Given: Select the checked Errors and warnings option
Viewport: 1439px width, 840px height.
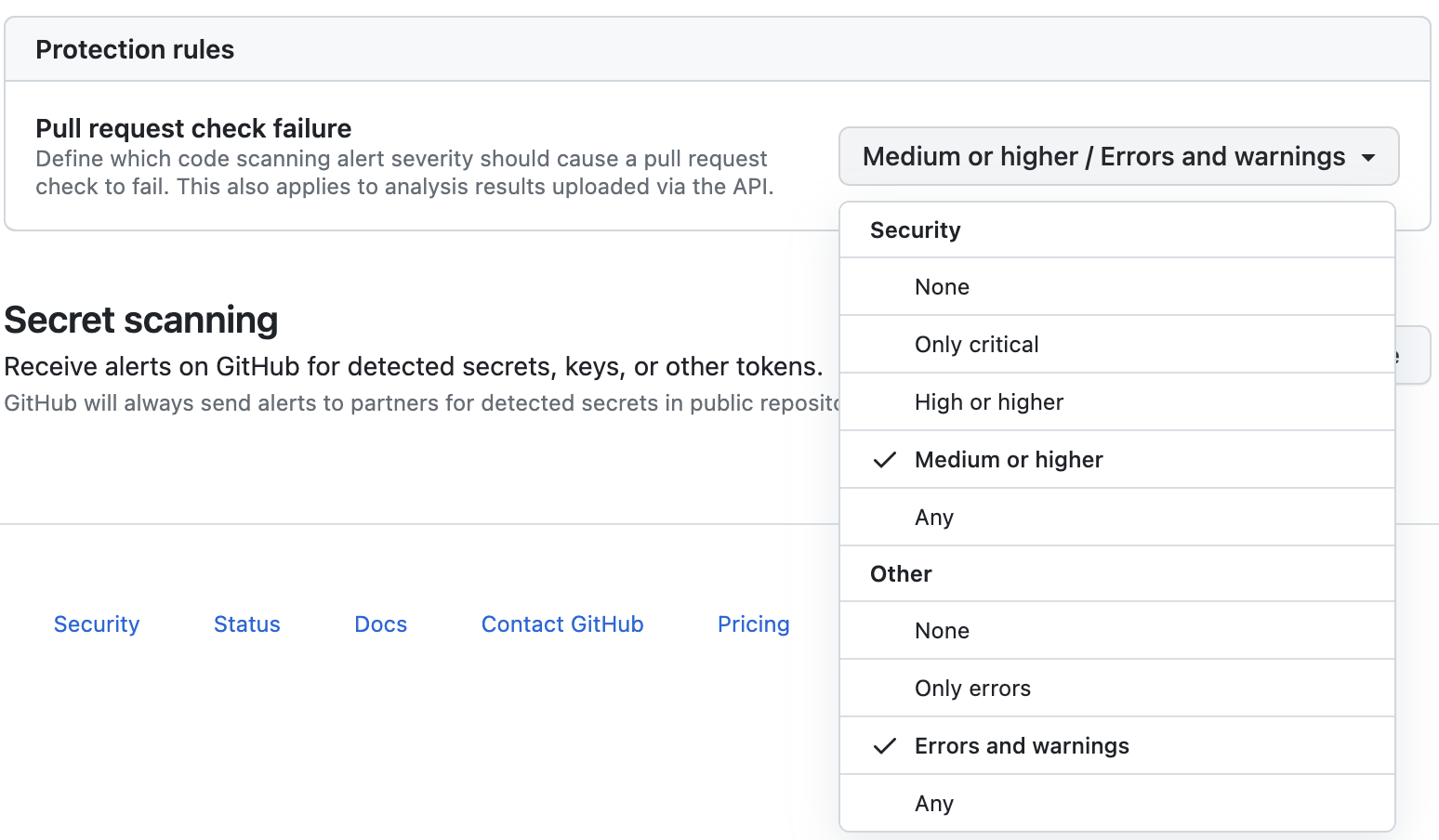Looking at the screenshot, I should click(x=1117, y=746).
